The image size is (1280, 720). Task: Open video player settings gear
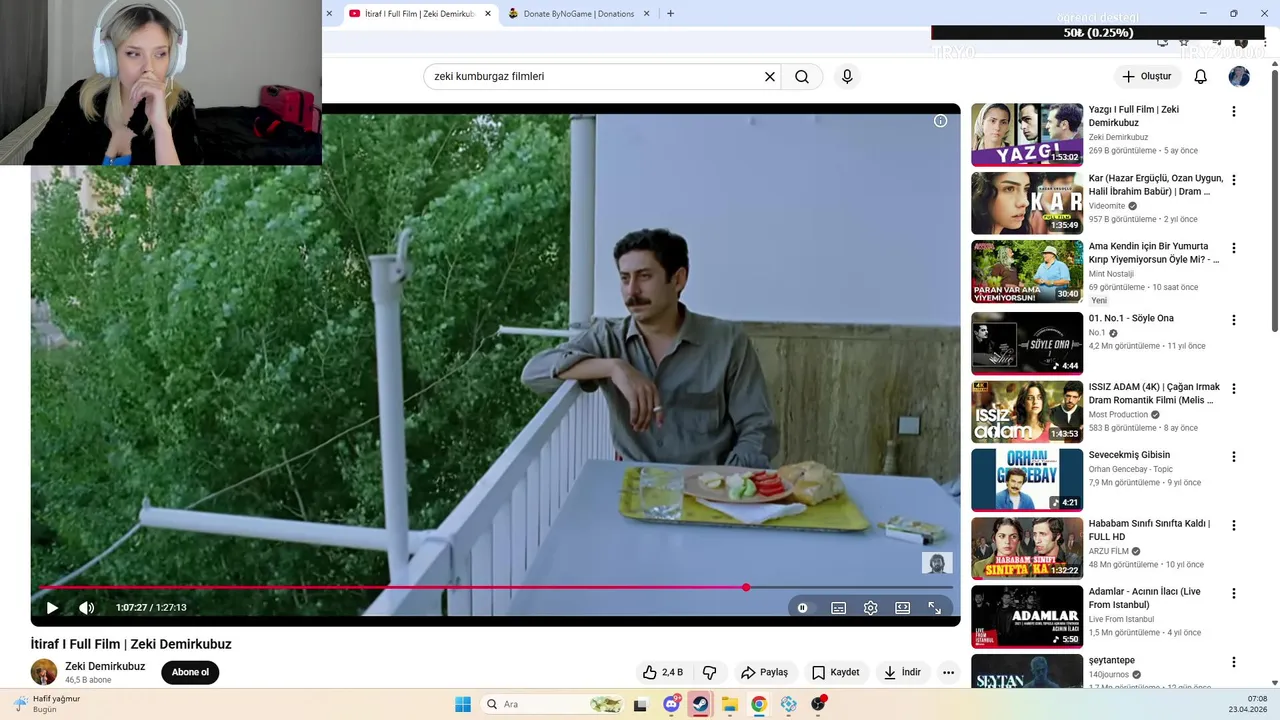871,607
